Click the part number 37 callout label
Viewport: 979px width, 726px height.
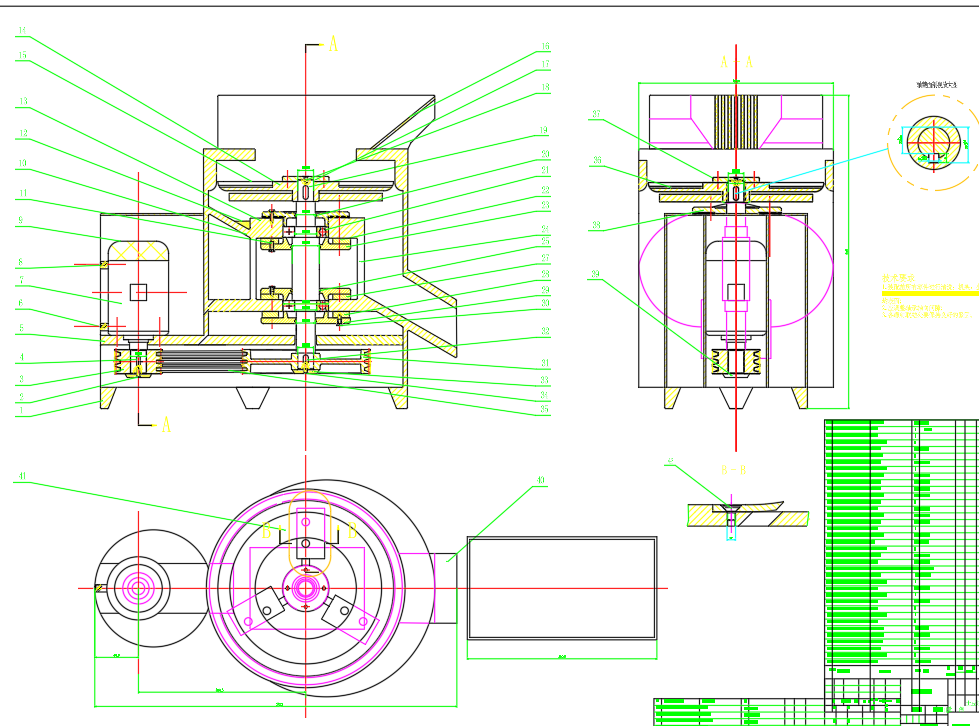[x=597, y=114]
